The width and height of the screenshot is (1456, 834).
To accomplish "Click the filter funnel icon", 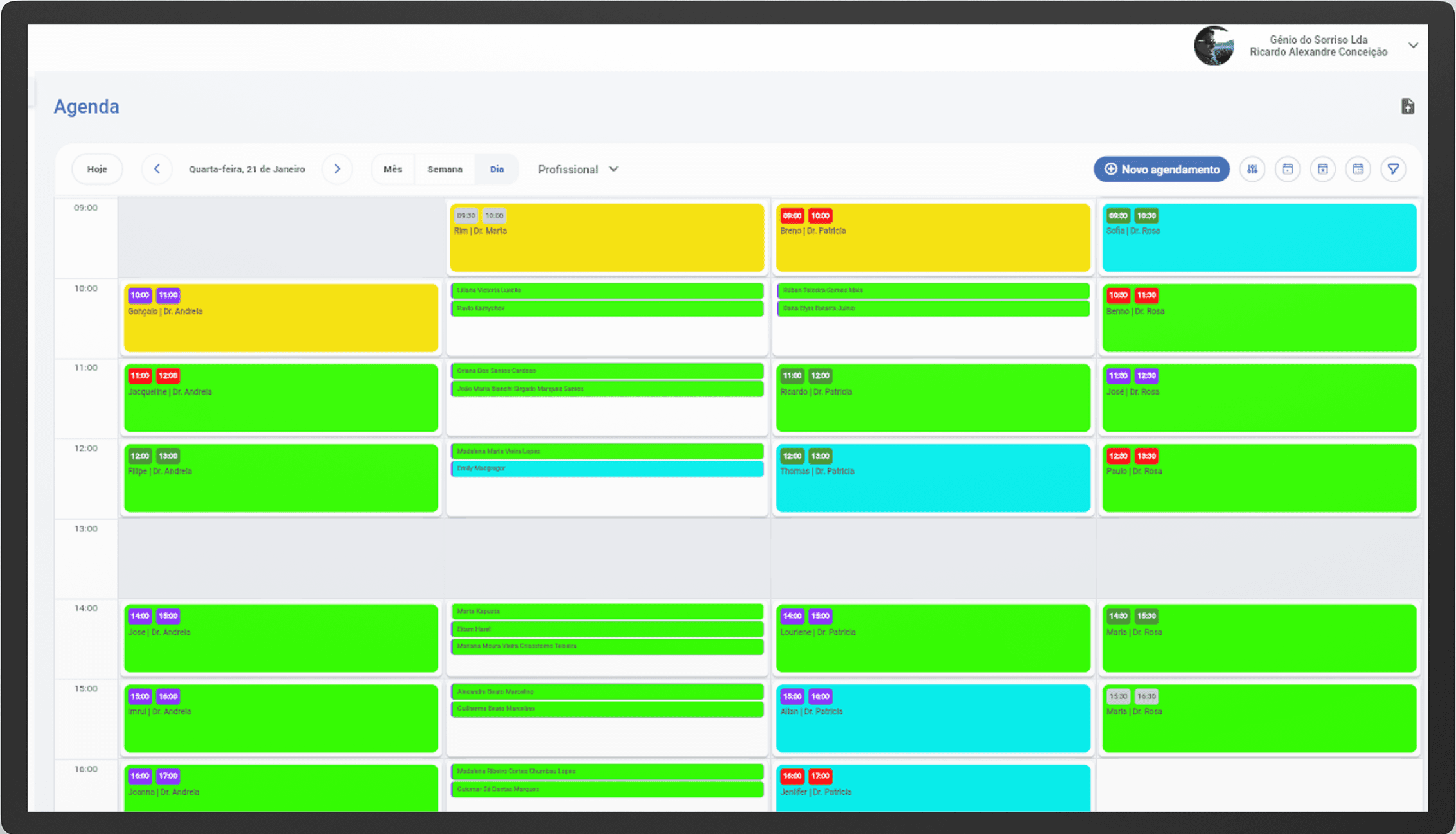I will 1393,169.
